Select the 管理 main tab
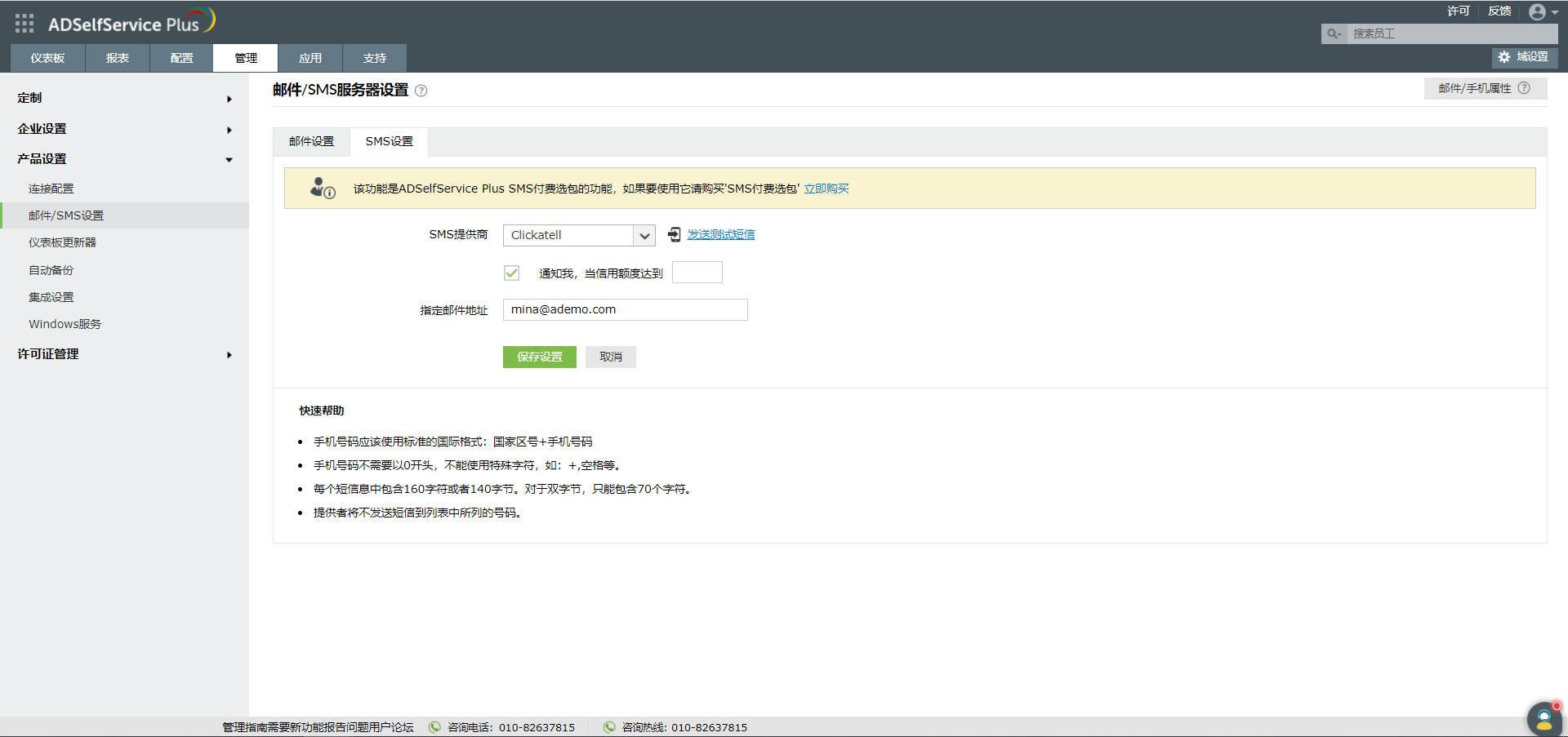1568x737 pixels. 246,58
